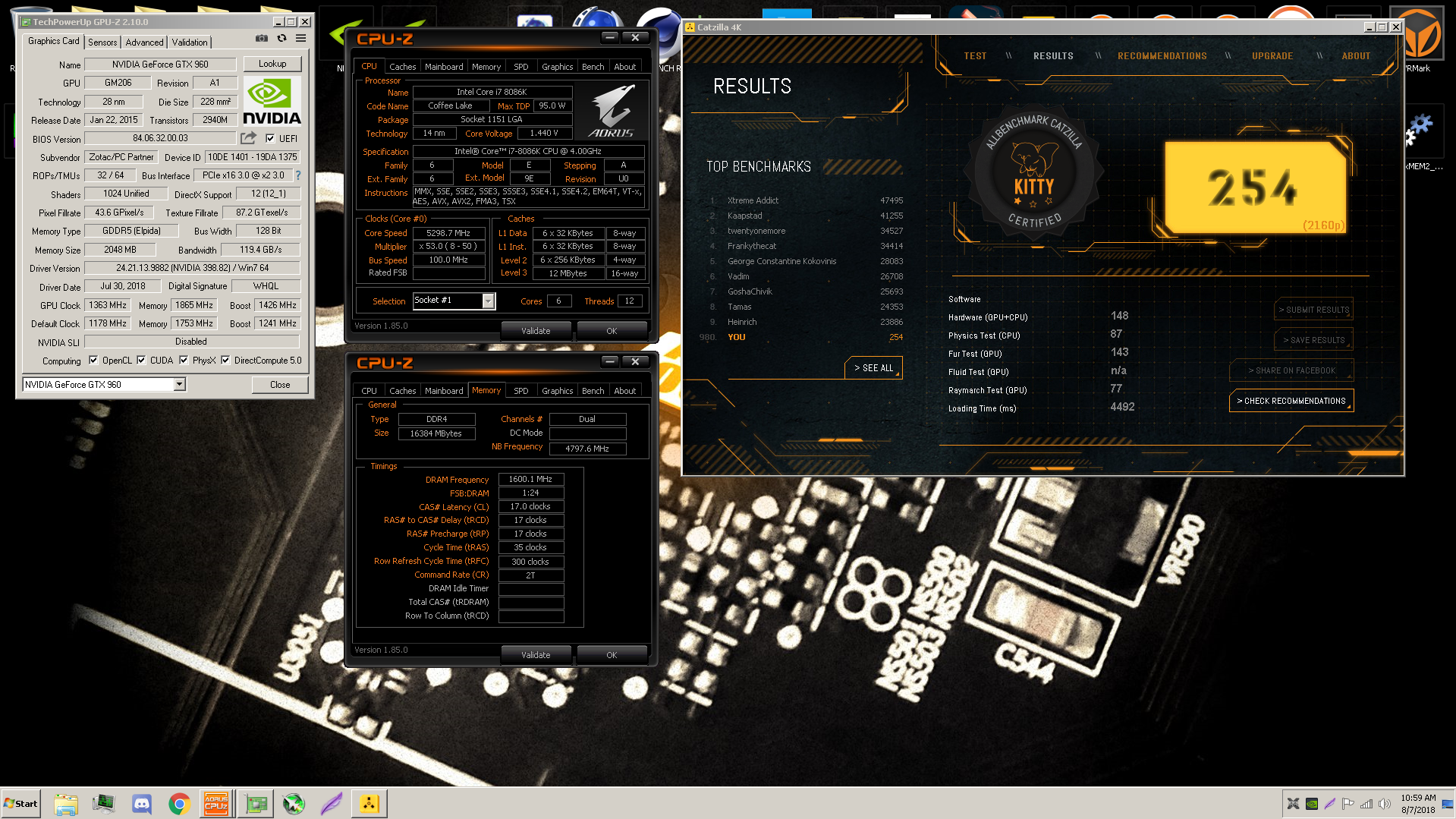This screenshot has height=819, width=1456.
Task: Click OK in lower CPU-Z window
Action: click(x=612, y=655)
